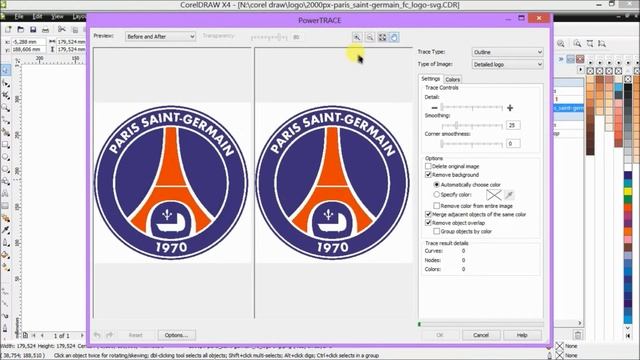Click the Detail slider track
The height and width of the screenshot is (360, 640).
[472, 108]
